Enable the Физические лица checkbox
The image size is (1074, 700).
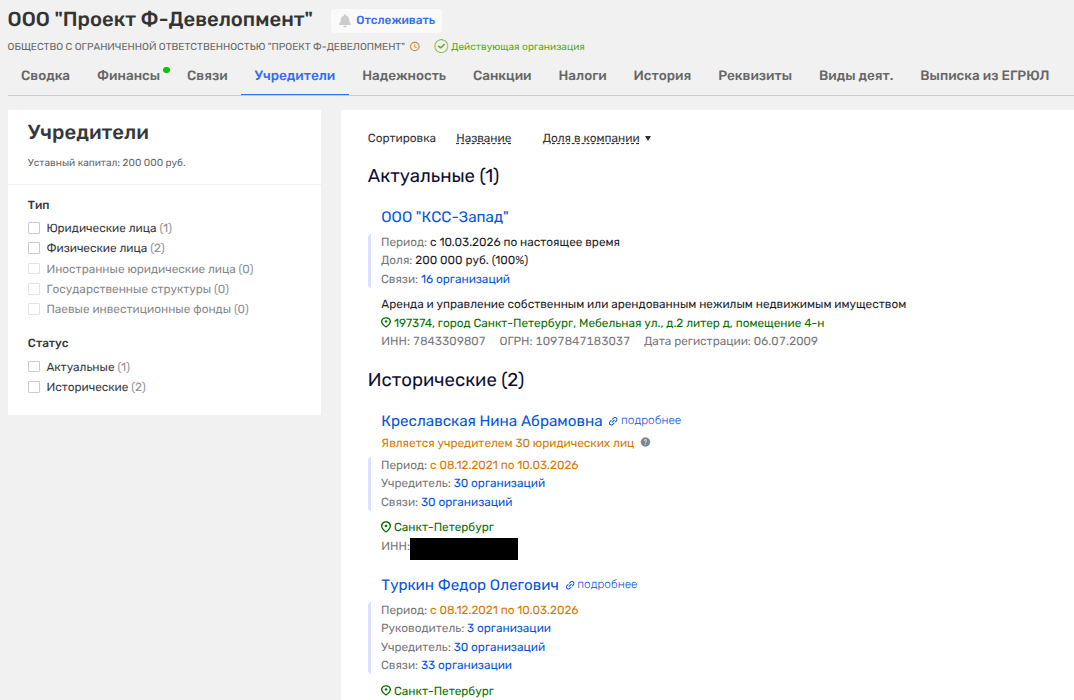click(x=34, y=248)
